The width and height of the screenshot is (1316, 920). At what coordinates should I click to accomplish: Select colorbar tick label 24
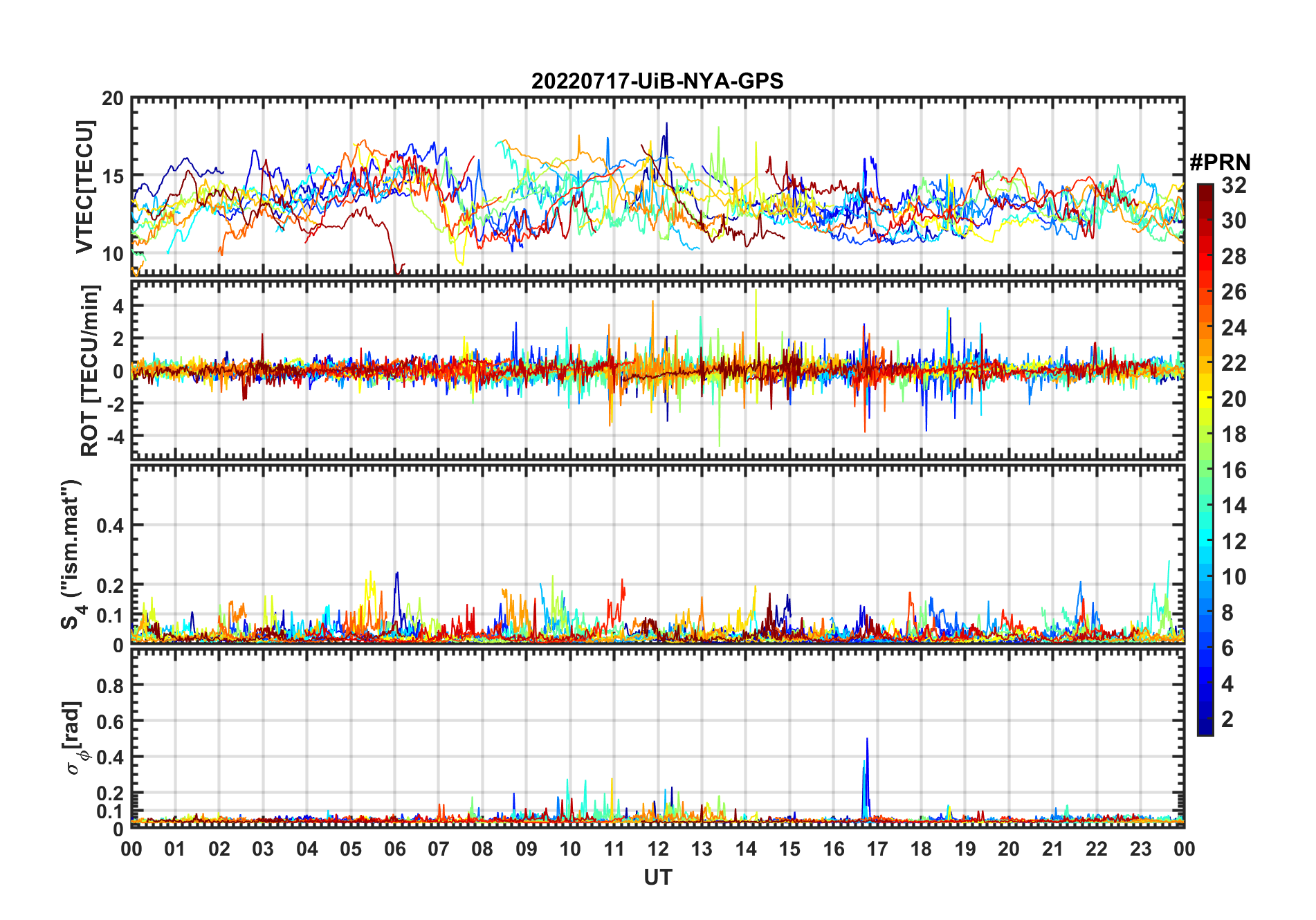click(x=1234, y=327)
